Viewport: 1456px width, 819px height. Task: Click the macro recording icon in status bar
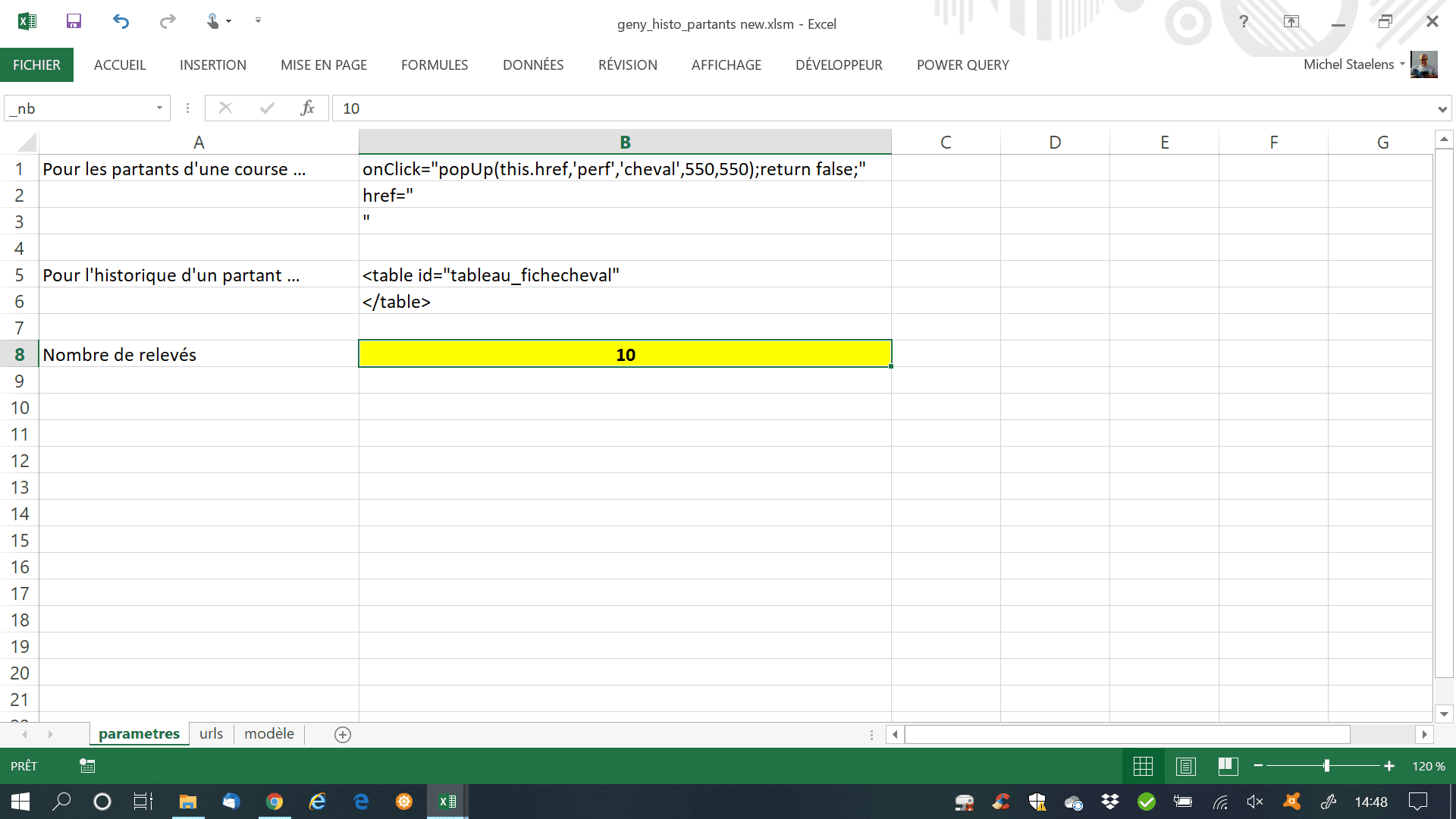[x=87, y=766]
